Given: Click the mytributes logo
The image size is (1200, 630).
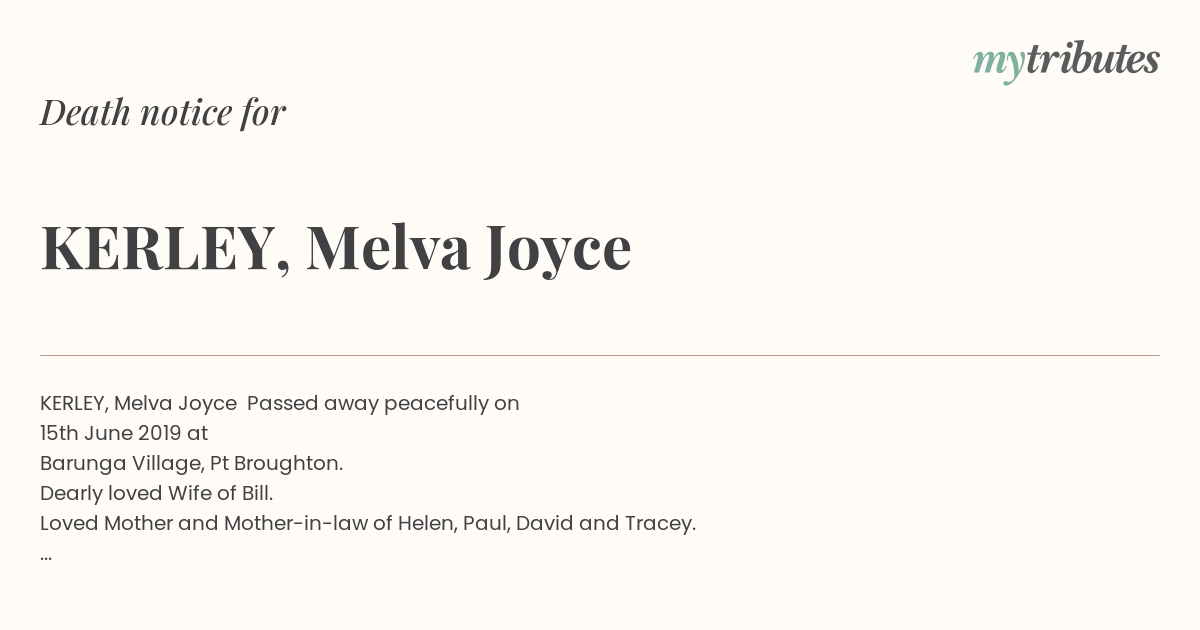Looking at the screenshot, I should pyautogui.click(x=1066, y=61).
